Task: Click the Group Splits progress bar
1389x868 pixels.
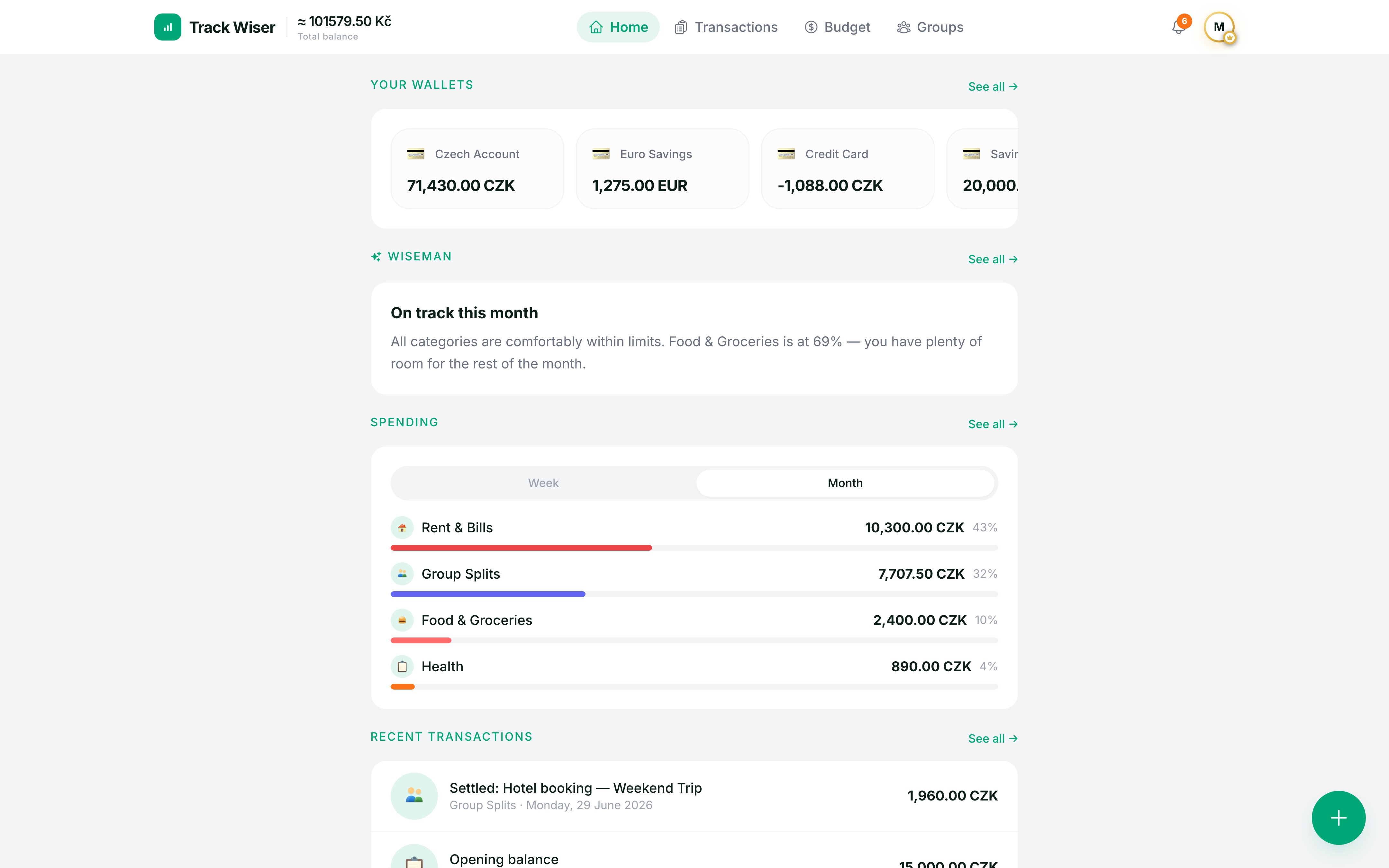Action: 694,594
